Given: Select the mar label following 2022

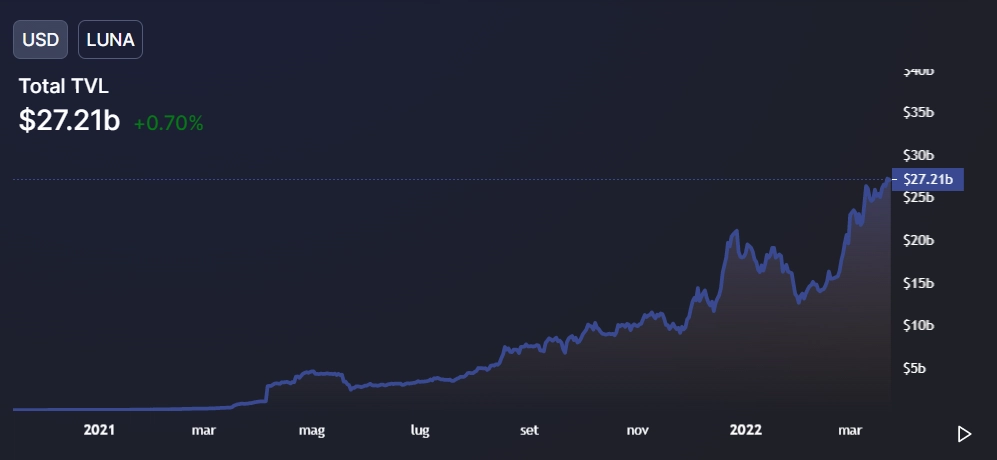Looking at the screenshot, I should tap(850, 431).
